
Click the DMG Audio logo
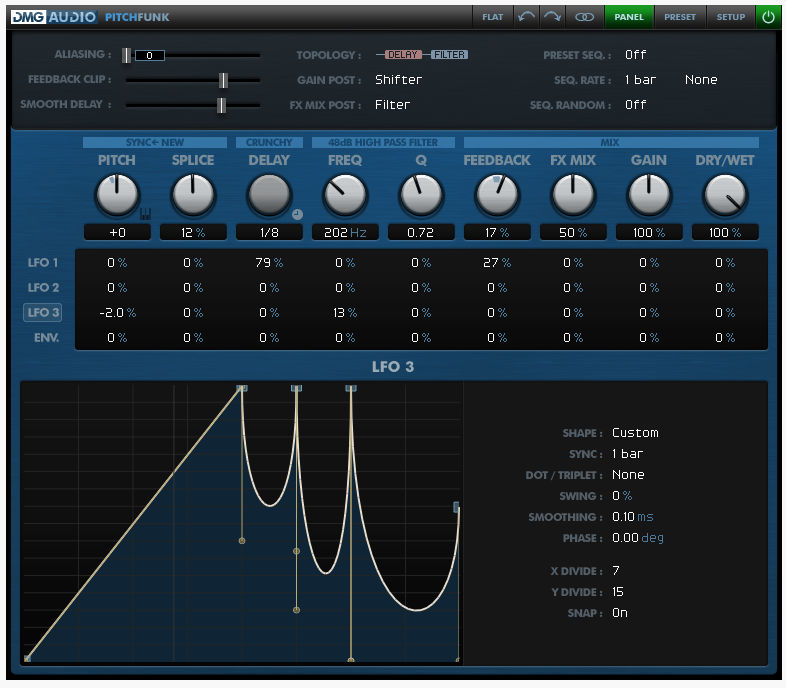(x=54, y=17)
